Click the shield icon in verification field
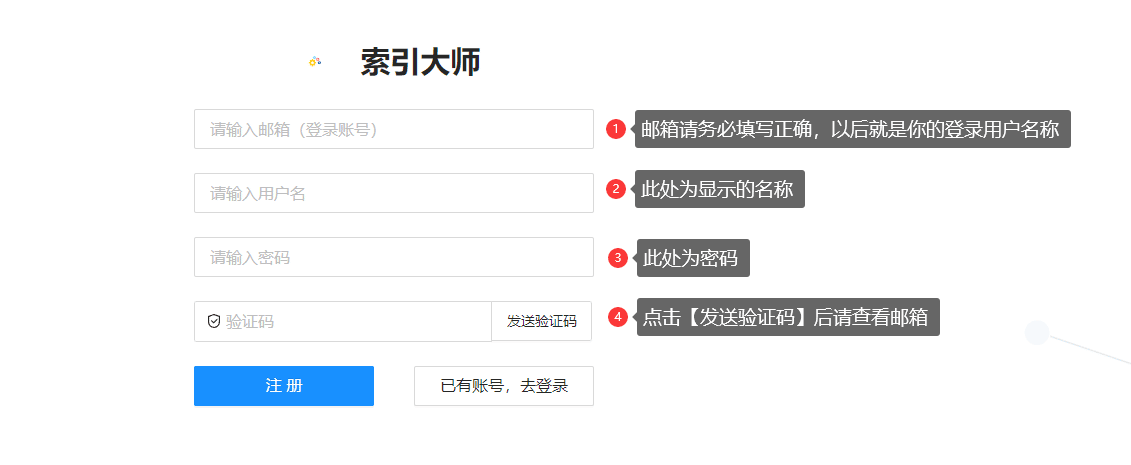Screen dimensions: 1131x465 [214, 321]
